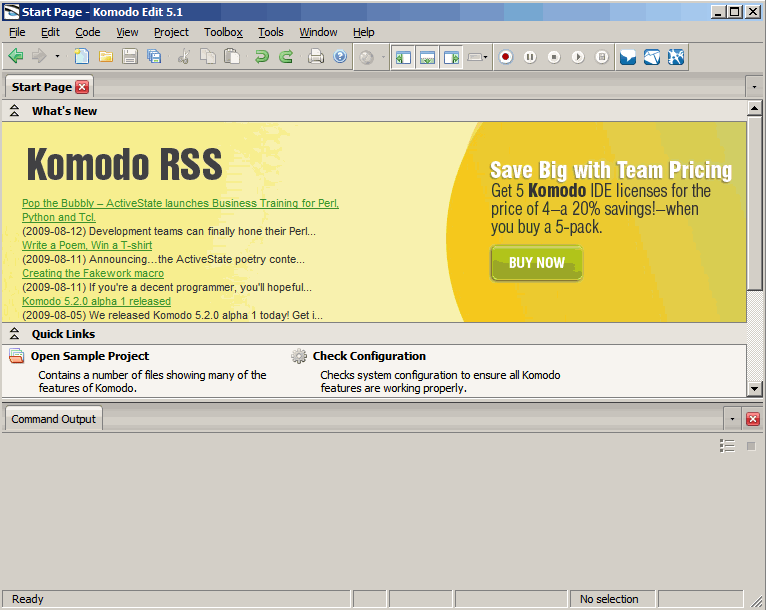
Task: Click the grey browser preview globe icon
Action: click(x=366, y=58)
